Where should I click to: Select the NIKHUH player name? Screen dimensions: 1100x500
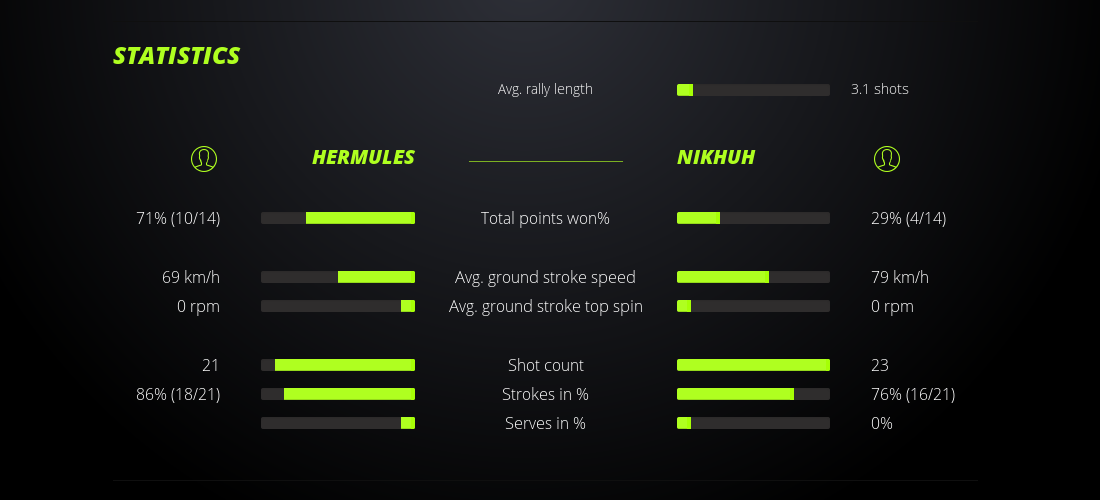(716, 158)
